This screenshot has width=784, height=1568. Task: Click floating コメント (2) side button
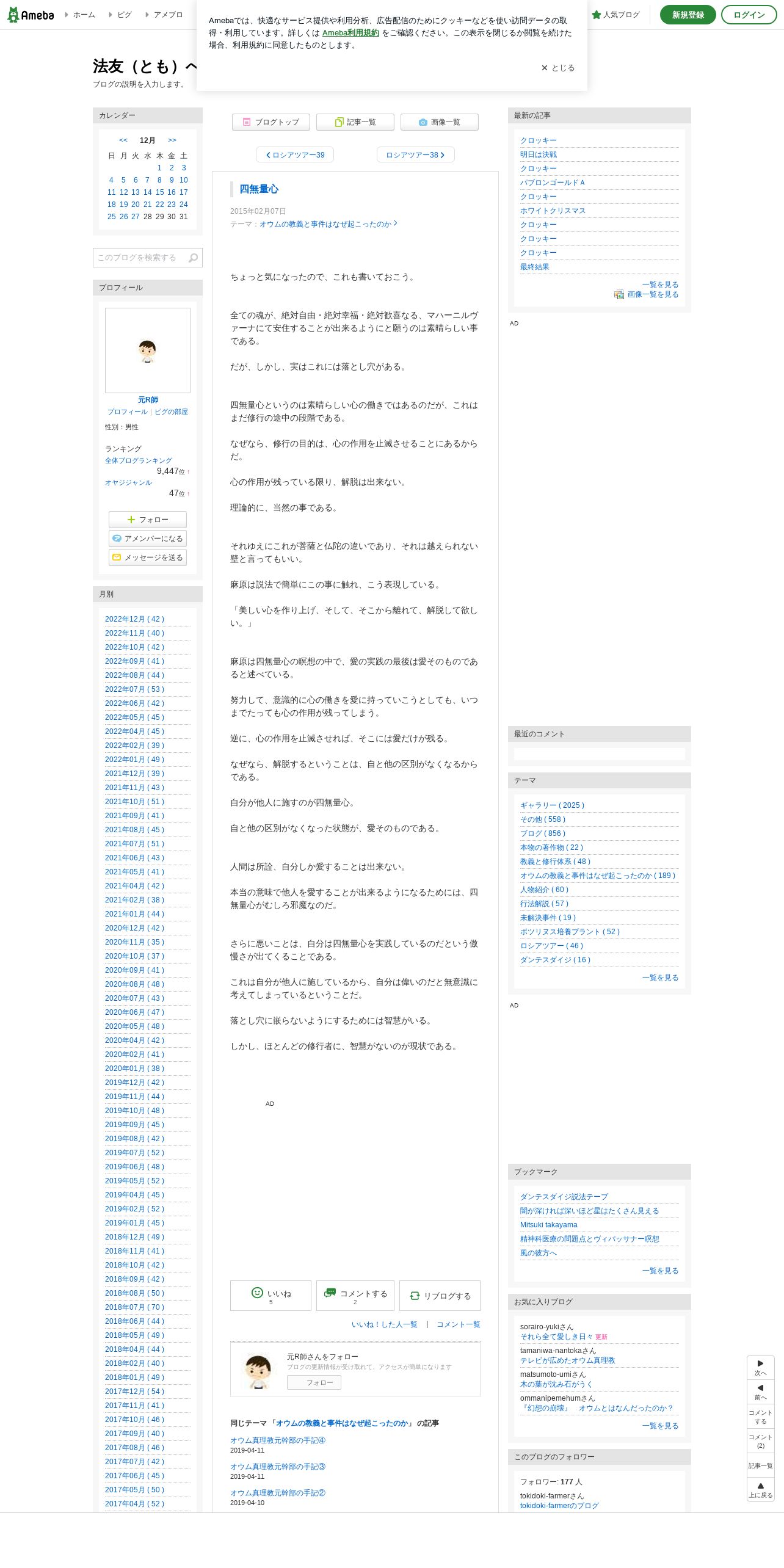[x=761, y=1441]
